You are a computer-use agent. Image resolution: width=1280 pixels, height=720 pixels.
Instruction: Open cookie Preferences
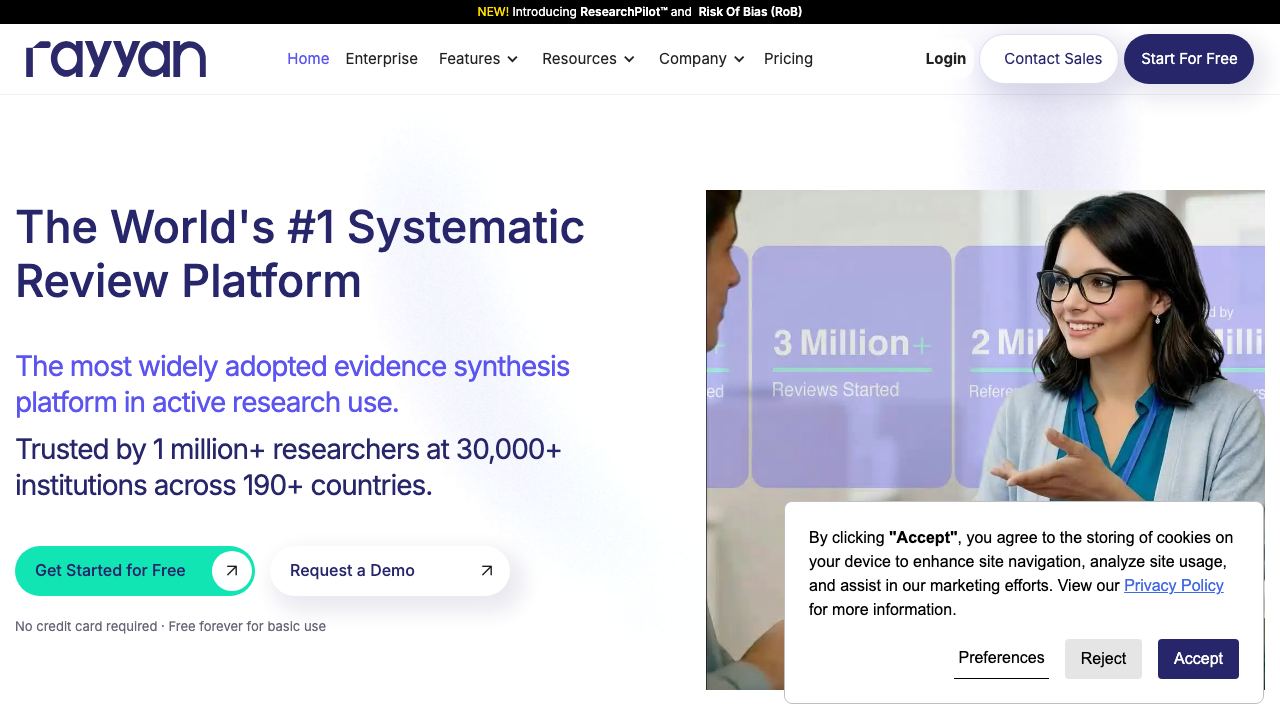1001,658
